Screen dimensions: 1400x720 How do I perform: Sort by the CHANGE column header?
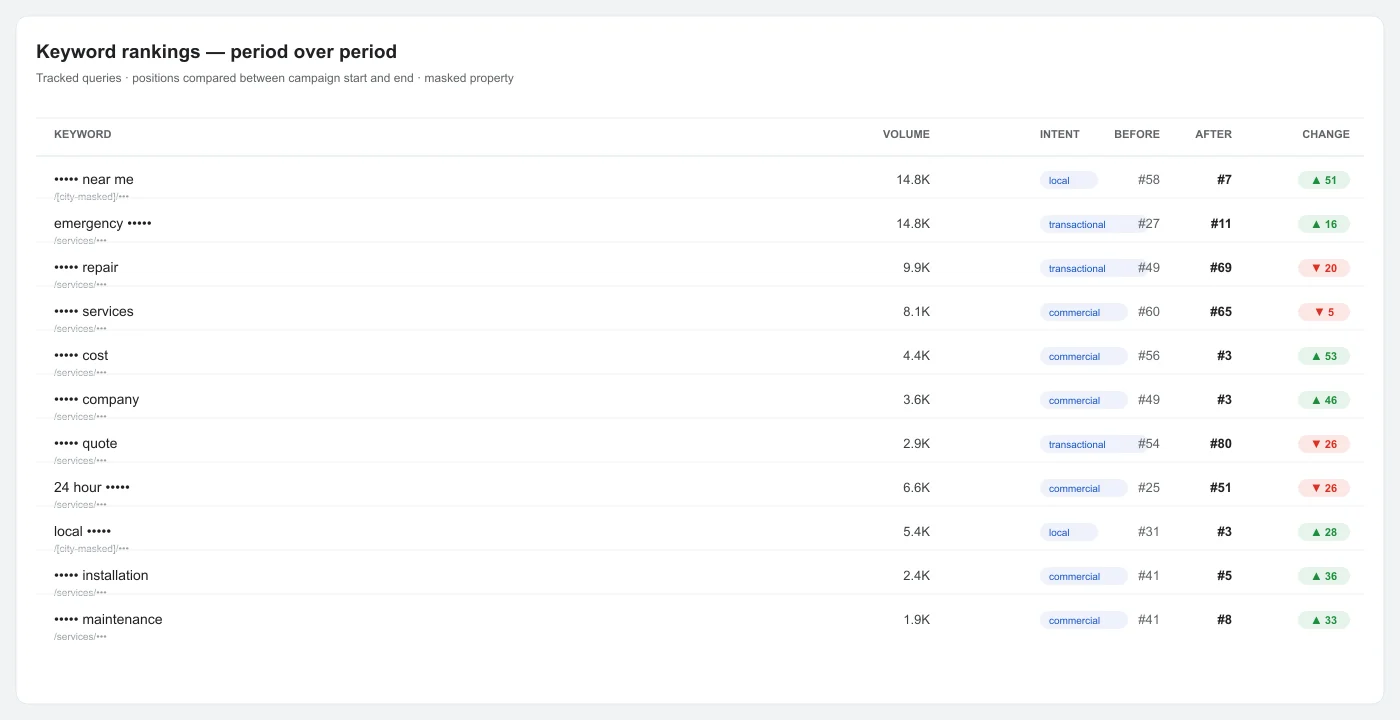click(1326, 134)
